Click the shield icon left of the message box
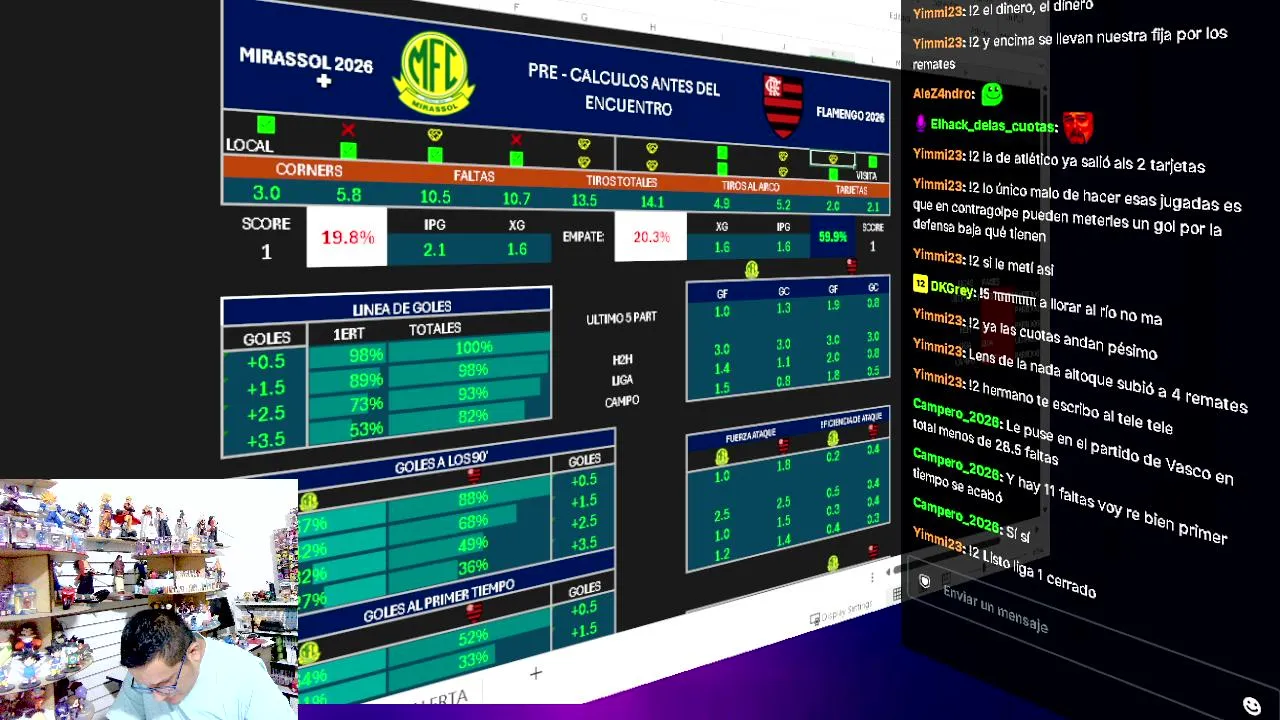1280x720 pixels. pyautogui.click(x=925, y=581)
